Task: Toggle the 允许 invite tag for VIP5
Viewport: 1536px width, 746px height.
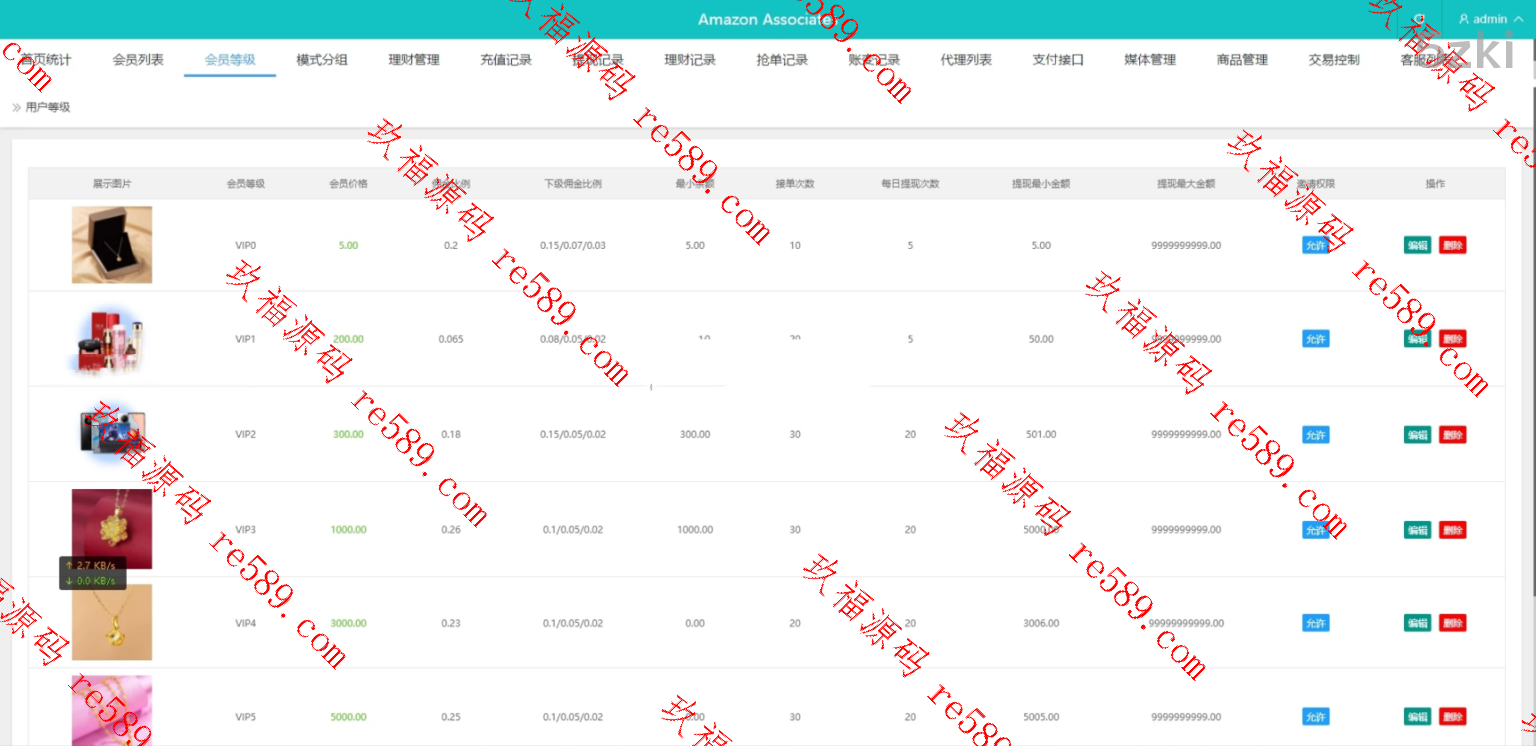Action: 1316,717
